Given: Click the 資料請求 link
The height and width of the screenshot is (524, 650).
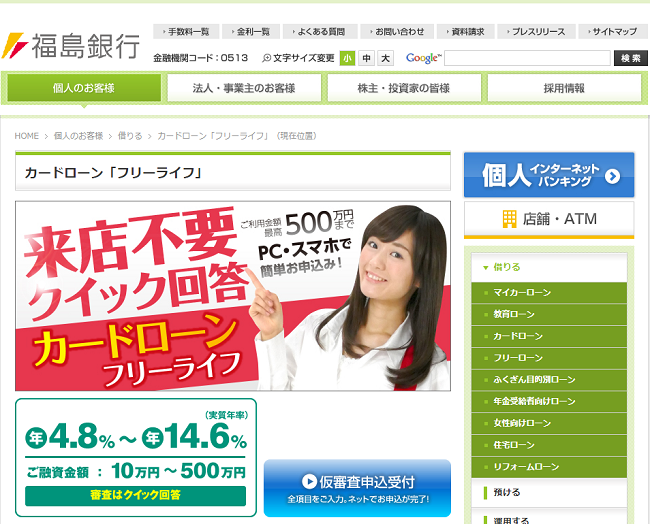Looking at the screenshot, I should pyautogui.click(x=466, y=32).
